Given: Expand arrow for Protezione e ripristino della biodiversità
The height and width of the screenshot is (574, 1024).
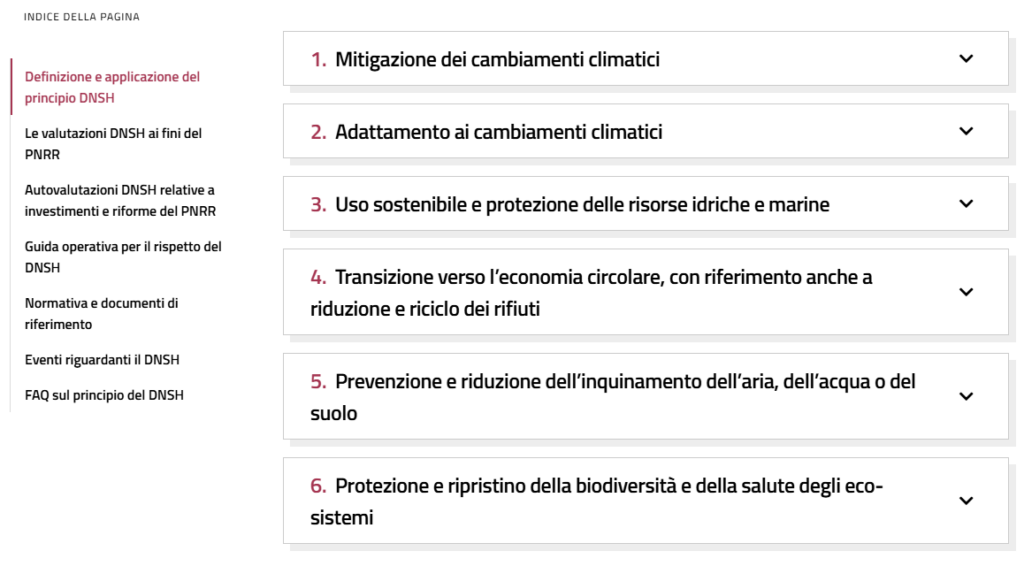Looking at the screenshot, I should (965, 501).
